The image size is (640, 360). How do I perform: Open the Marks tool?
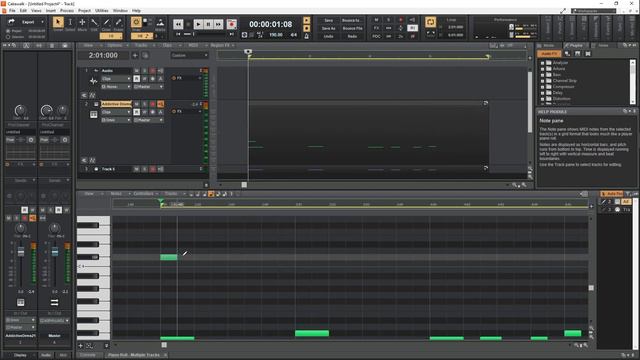pos(160,22)
